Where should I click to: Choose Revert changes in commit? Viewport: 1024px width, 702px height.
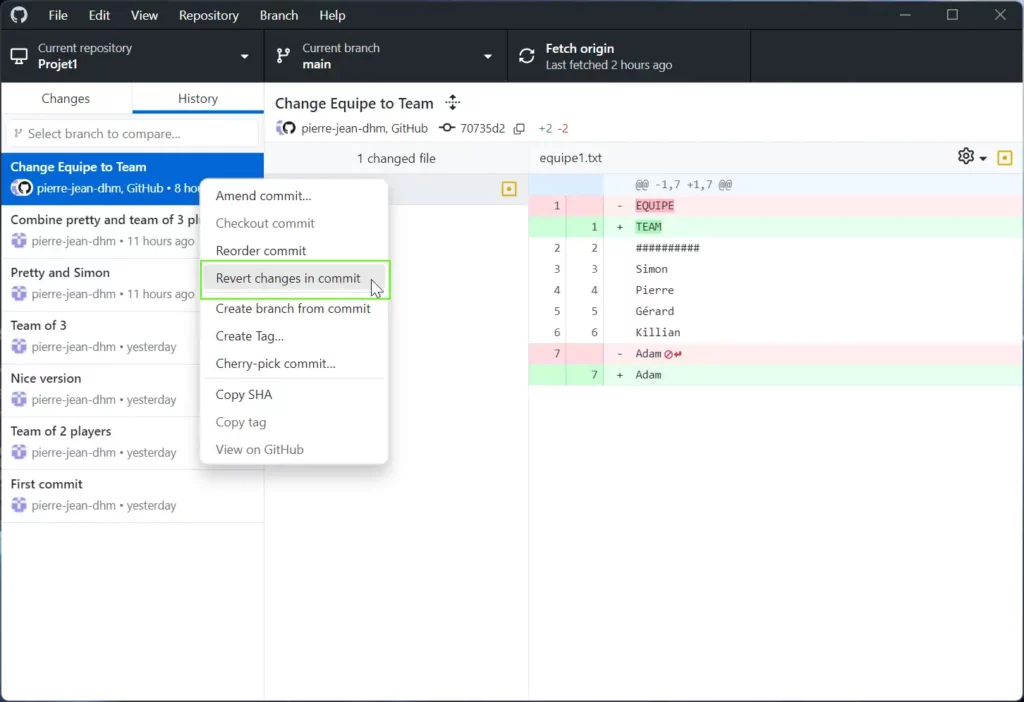[294, 279]
